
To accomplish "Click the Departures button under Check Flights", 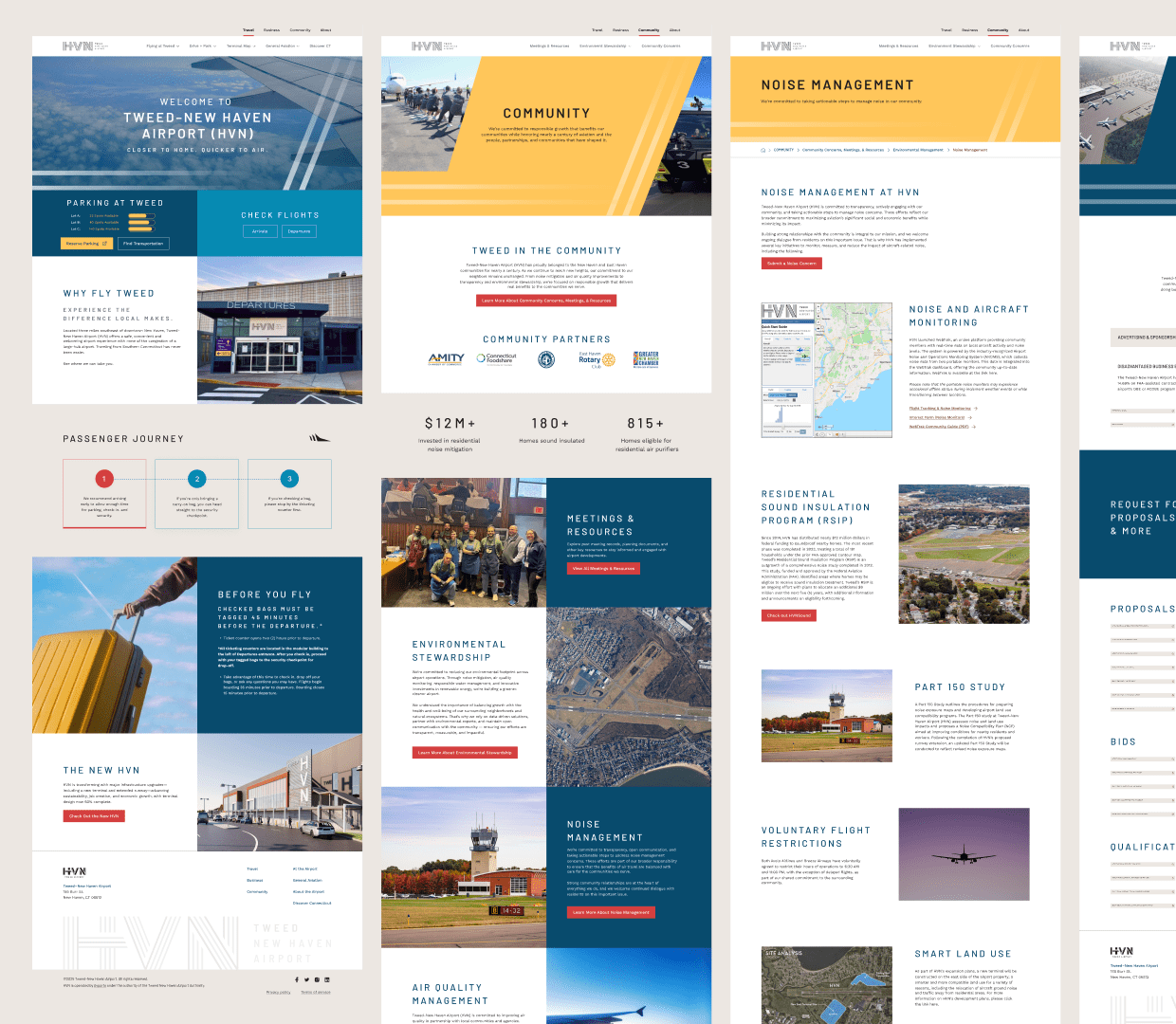I will pyautogui.click(x=299, y=231).
